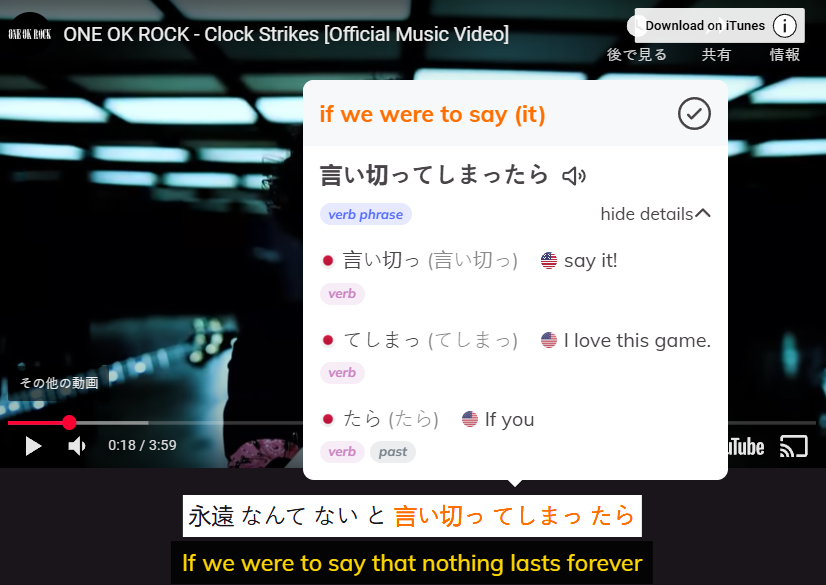Select the red dot beside 言い切っ

coord(328,261)
